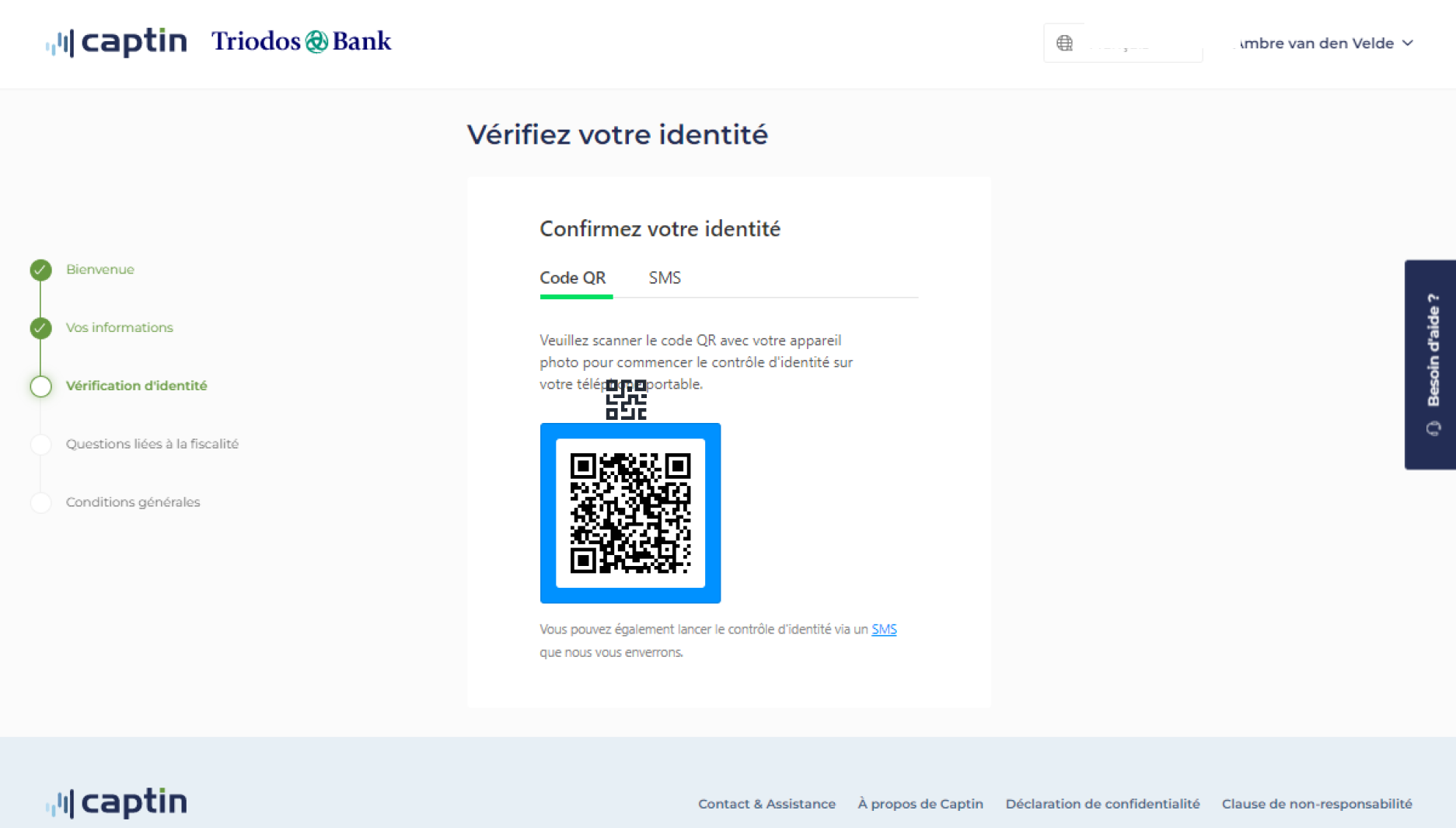Viewport: 1456px width, 828px height.
Task: Select the Questions liées à la fiscalité step
Action: click(152, 444)
